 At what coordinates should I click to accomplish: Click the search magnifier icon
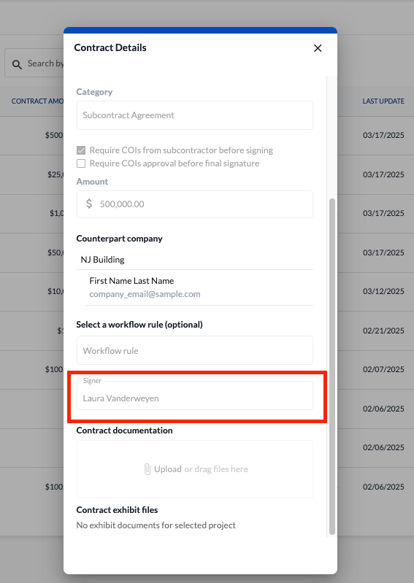[17, 64]
